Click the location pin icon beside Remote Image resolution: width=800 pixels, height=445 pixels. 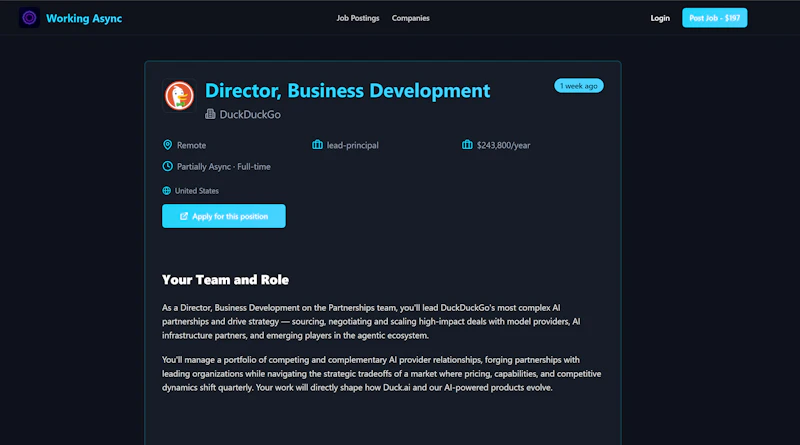tap(167, 145)
